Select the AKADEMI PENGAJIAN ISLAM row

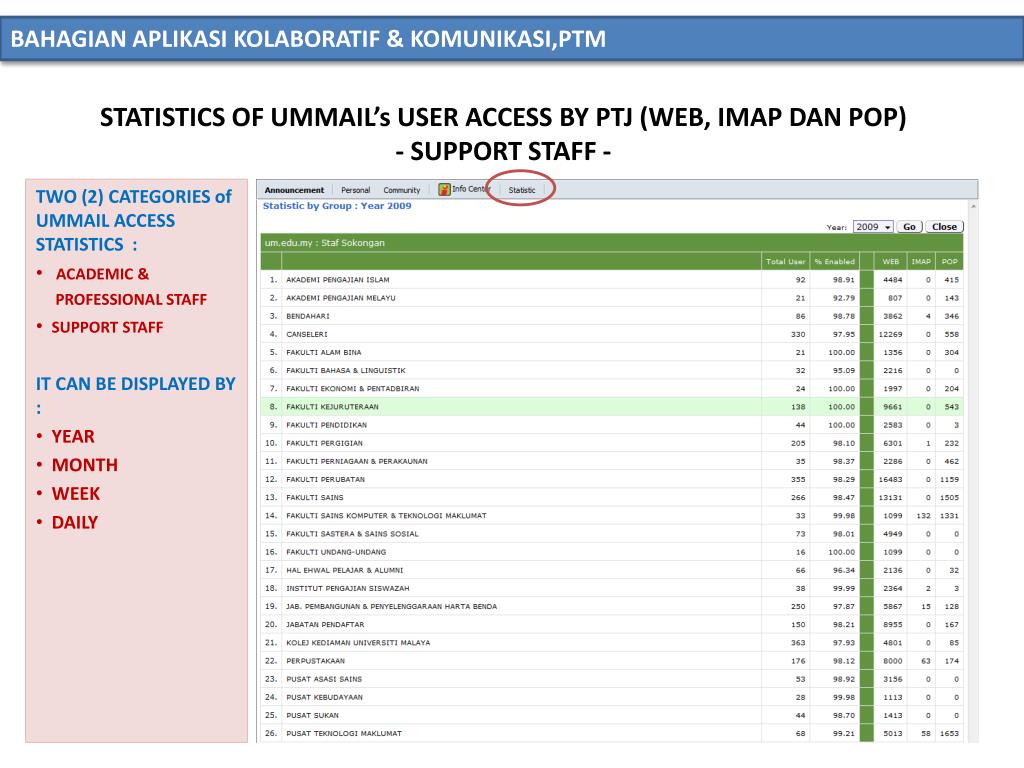[x=611, y=280]
